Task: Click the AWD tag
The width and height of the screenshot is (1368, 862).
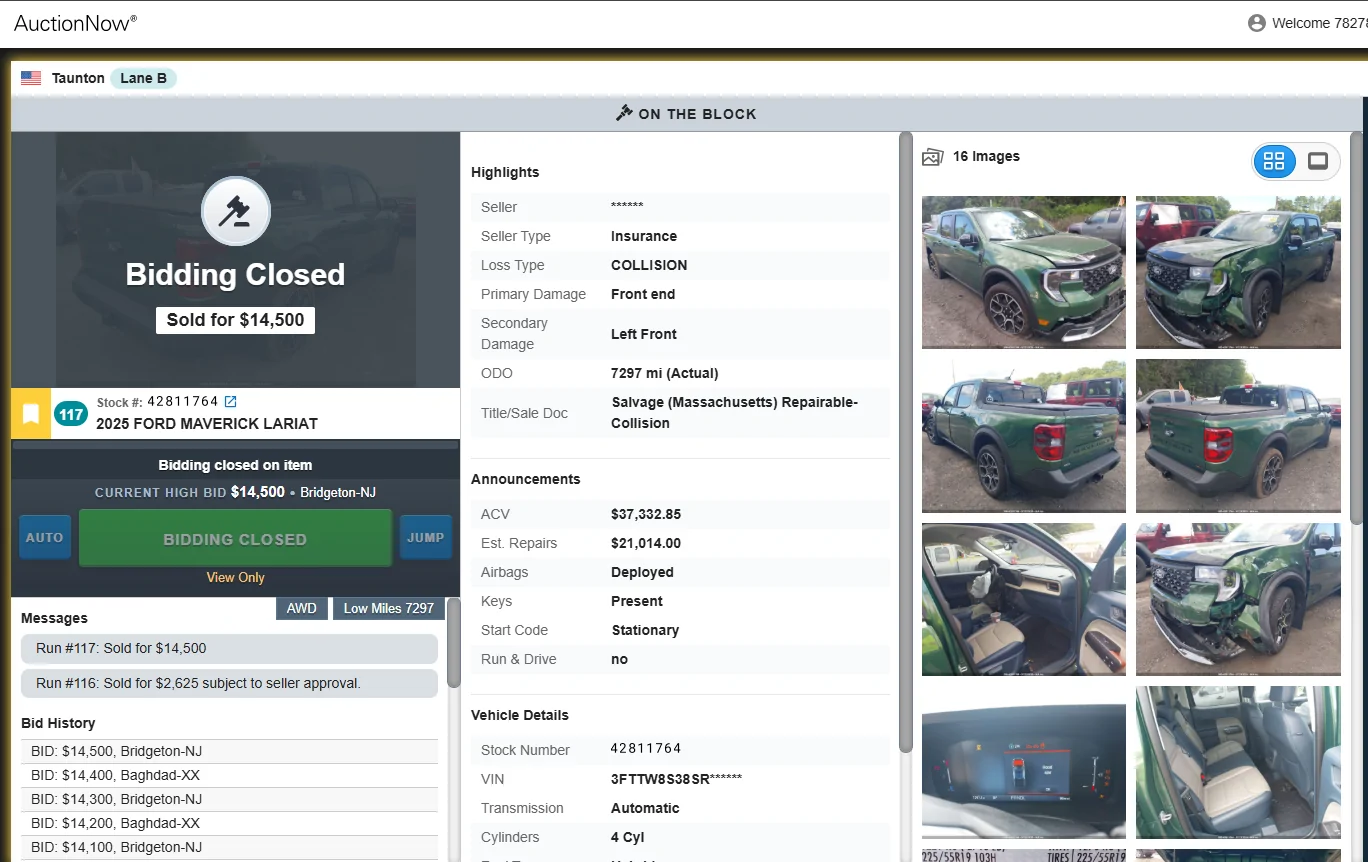Action: (302, 608)
